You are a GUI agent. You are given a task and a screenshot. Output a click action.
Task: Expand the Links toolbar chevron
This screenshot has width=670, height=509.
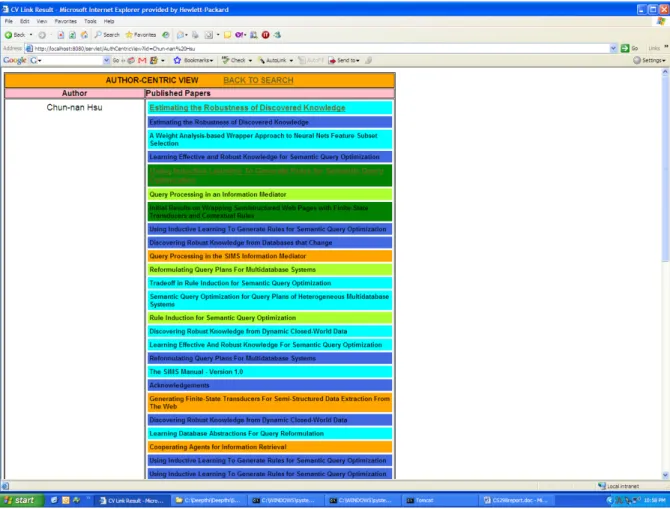coord(666,47)
